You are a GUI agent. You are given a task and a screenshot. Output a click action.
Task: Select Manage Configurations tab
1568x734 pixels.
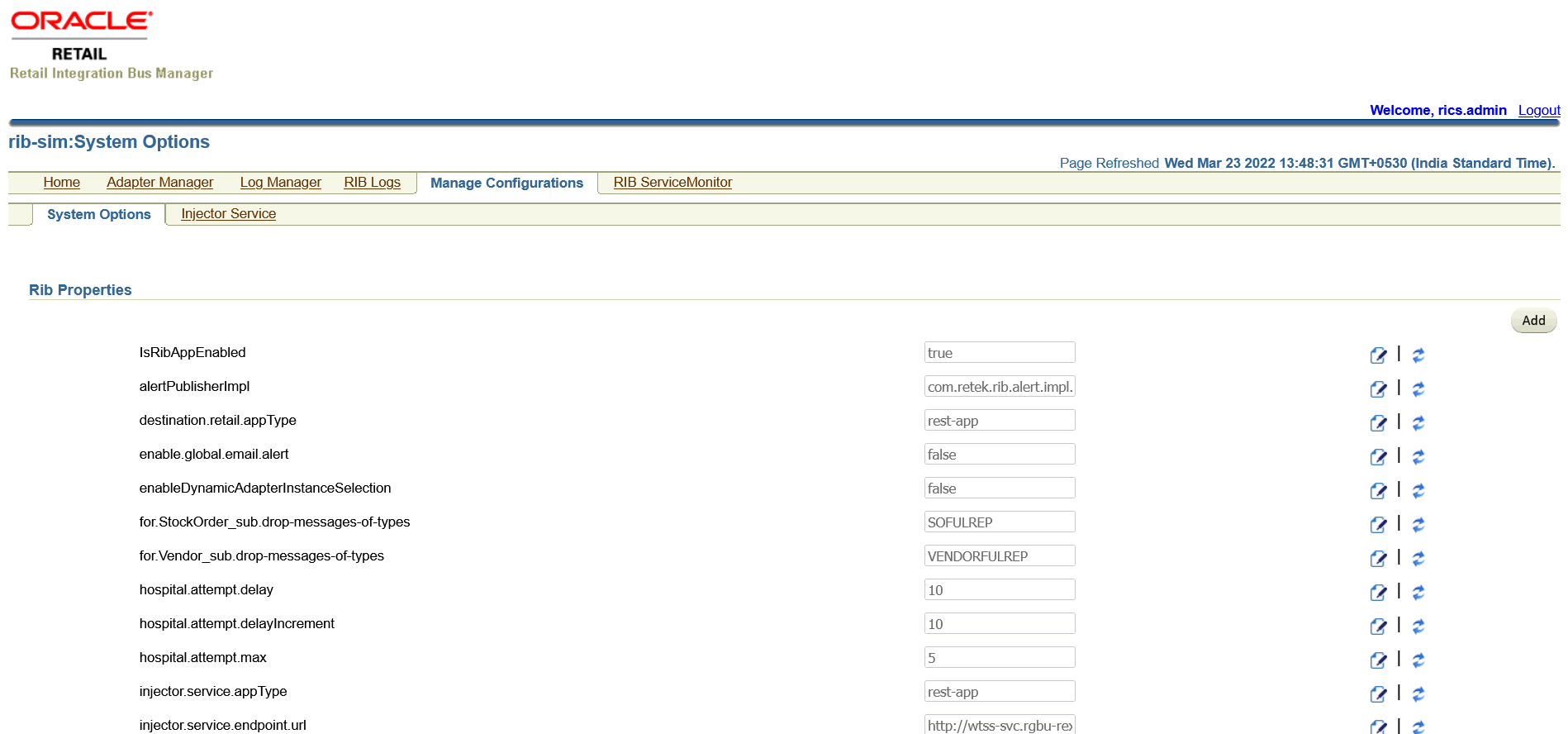[506, 183]
